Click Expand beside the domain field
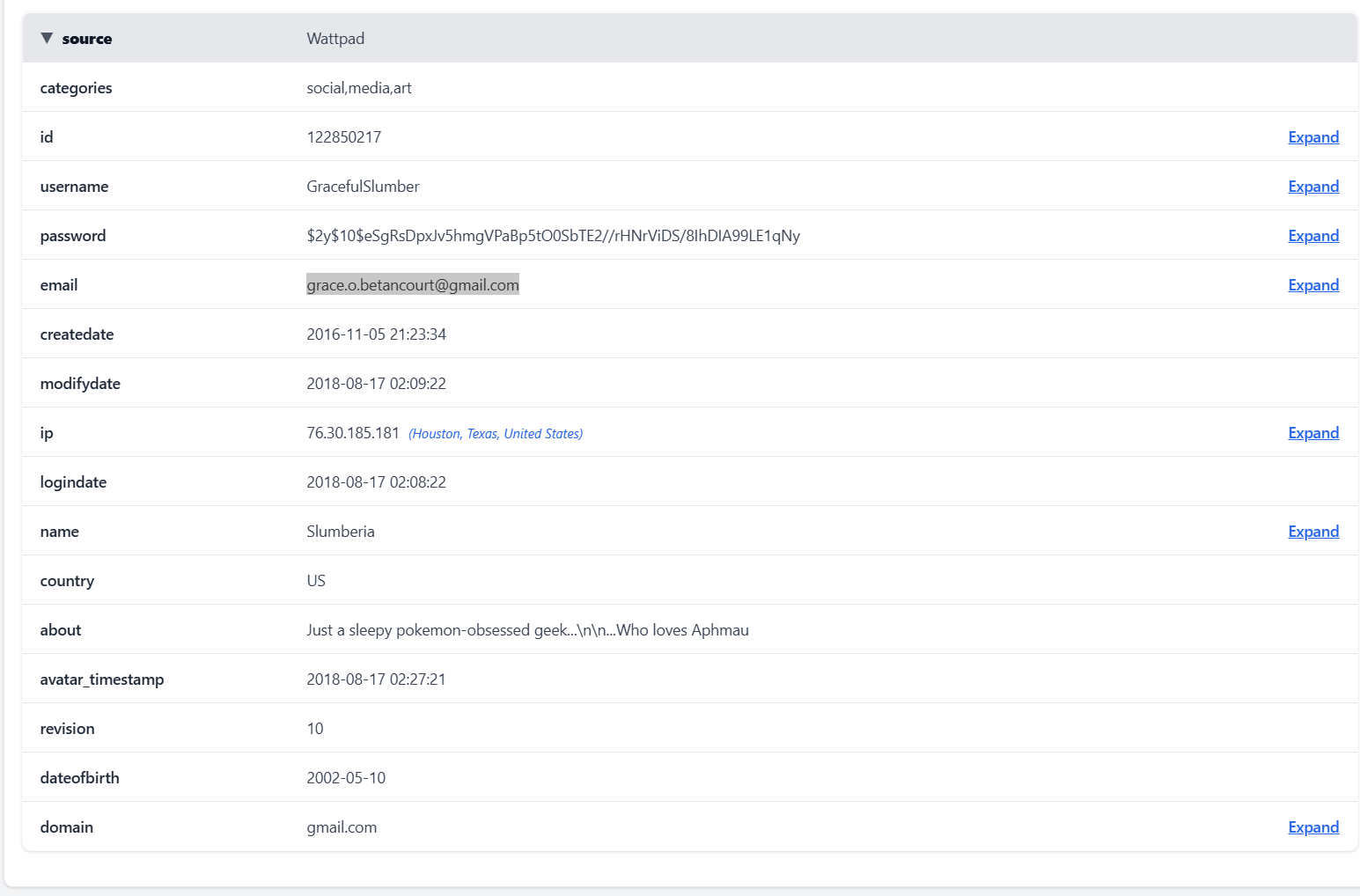The height and width of the screenshot is (896, 1360). point(1312,827)
